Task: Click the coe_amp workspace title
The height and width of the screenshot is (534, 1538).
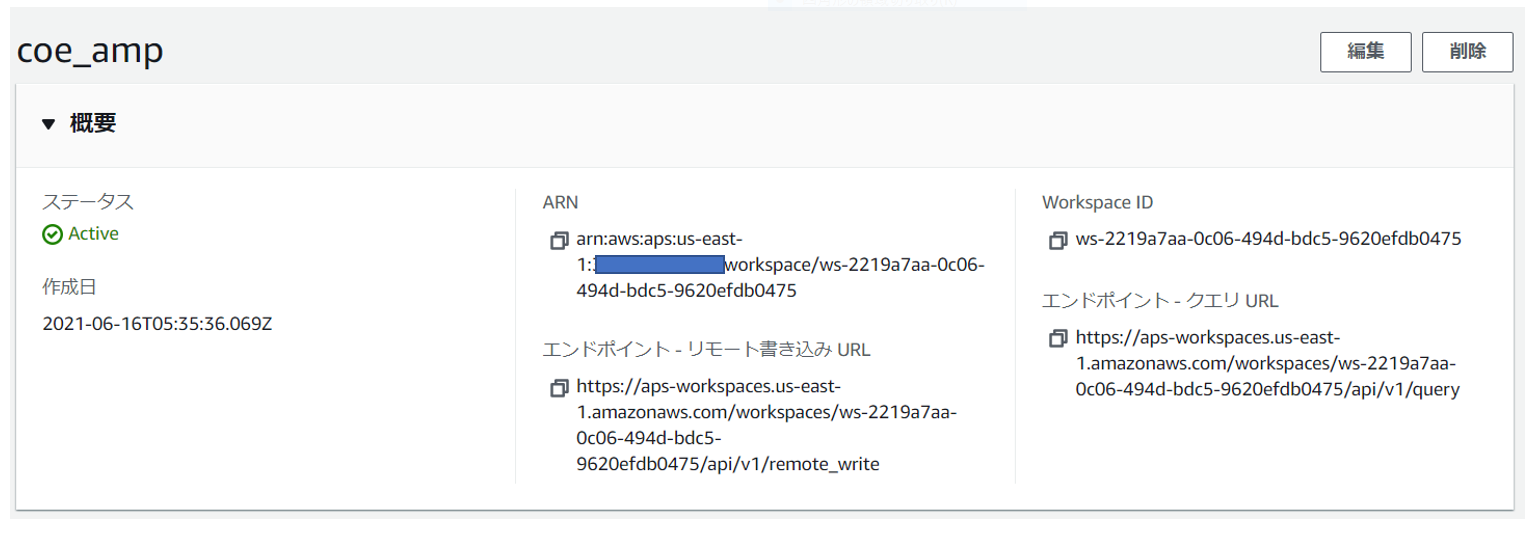Action: 90,51
